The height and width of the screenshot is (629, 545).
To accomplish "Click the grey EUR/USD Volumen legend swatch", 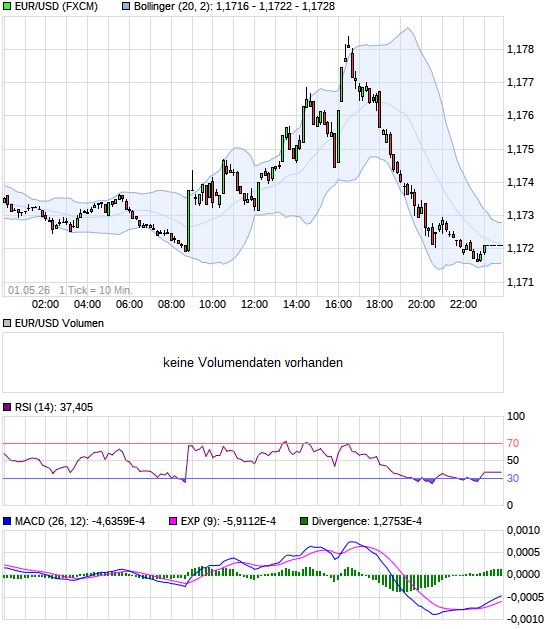I will click(7, 323).
